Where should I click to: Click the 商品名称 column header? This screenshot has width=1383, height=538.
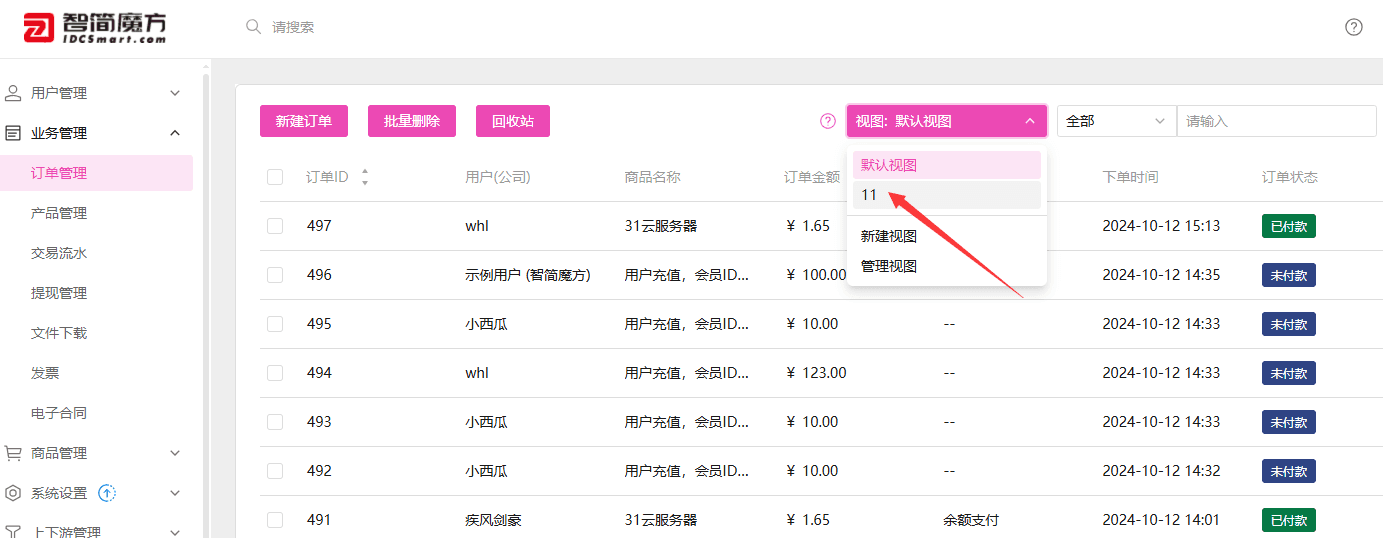pos(653,177)
